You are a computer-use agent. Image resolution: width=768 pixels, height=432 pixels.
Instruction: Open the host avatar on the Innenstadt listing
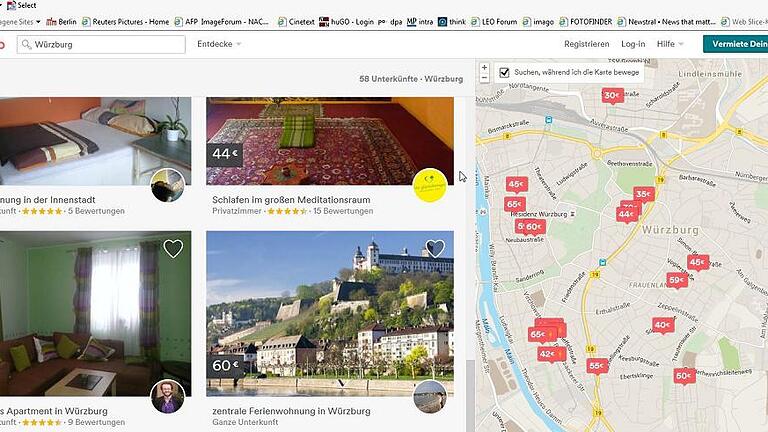tap(168, 185)
